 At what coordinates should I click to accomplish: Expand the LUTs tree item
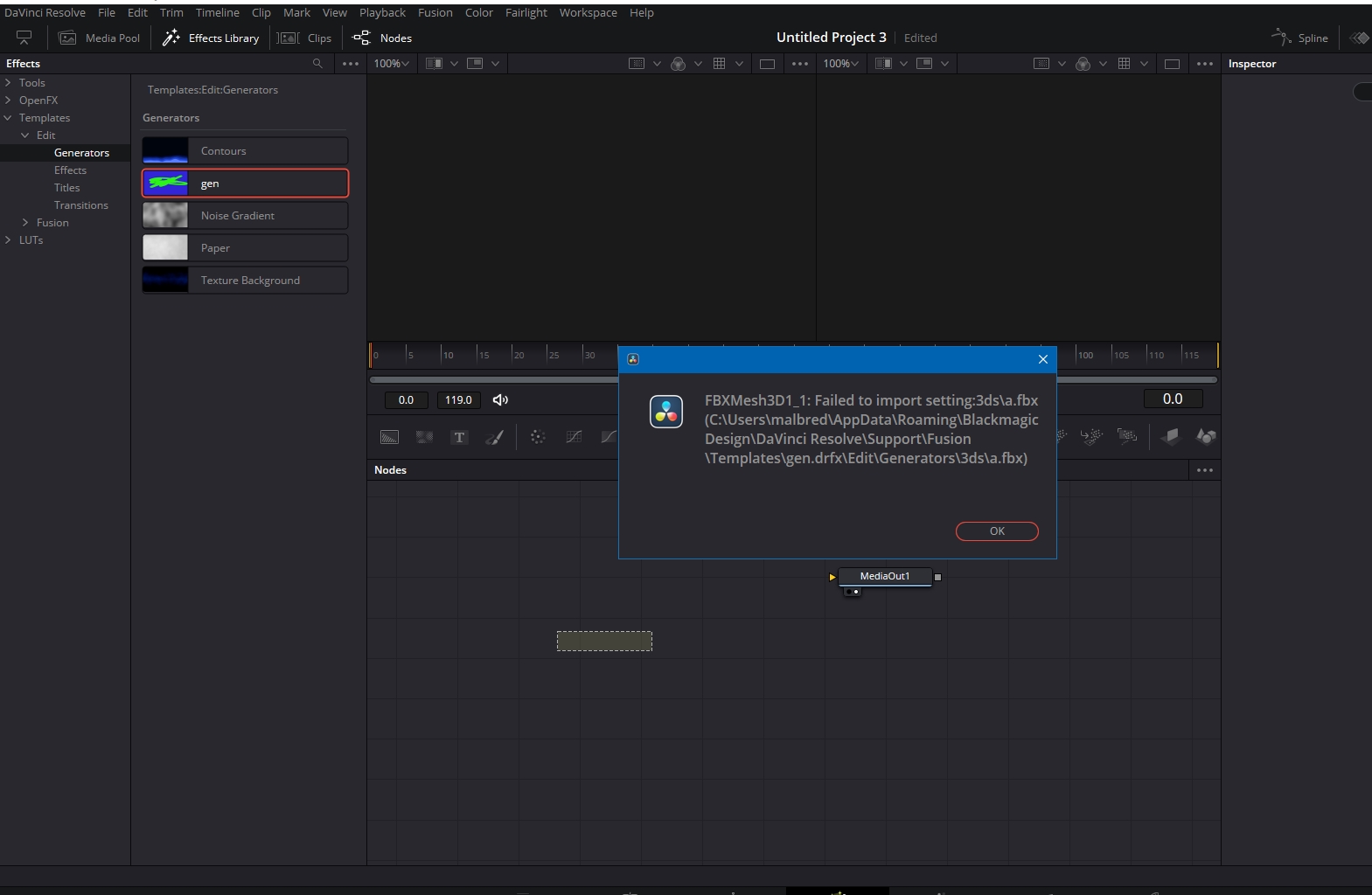pos(8,239)
